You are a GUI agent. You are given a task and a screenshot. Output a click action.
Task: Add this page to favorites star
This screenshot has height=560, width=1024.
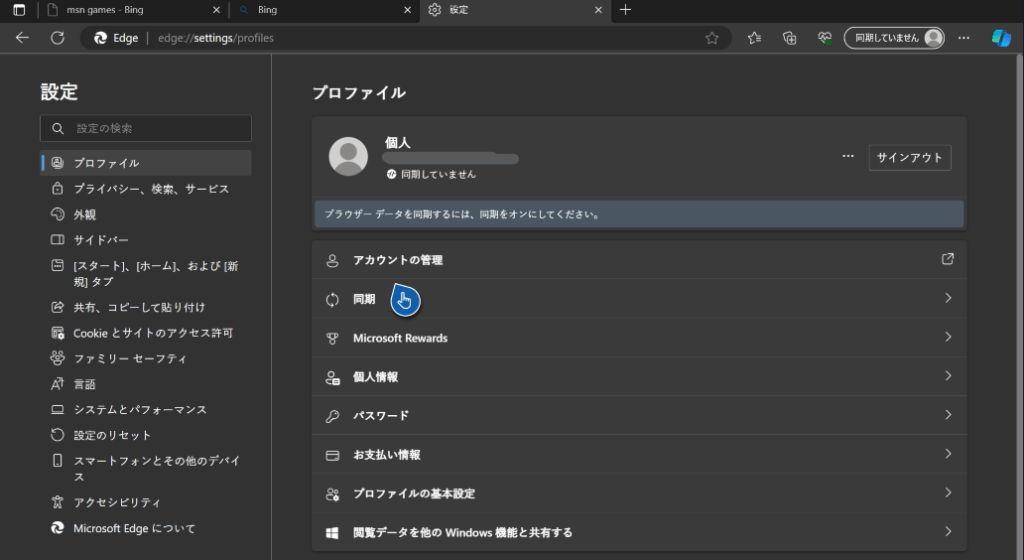(712, 38)
